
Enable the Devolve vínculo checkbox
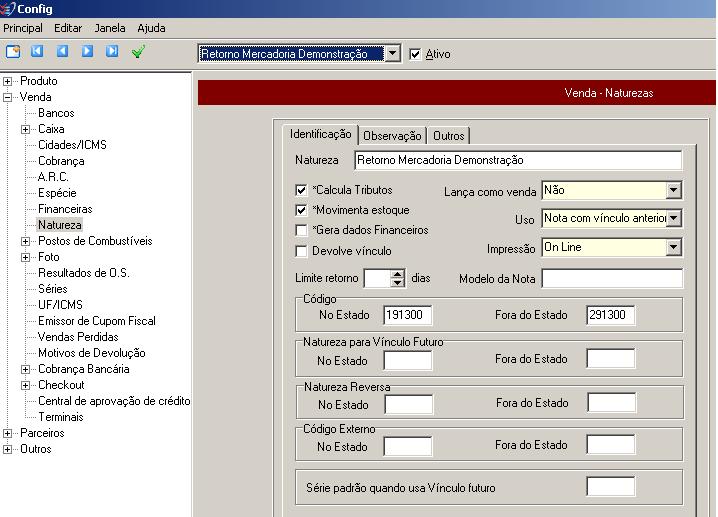point(301,251)
